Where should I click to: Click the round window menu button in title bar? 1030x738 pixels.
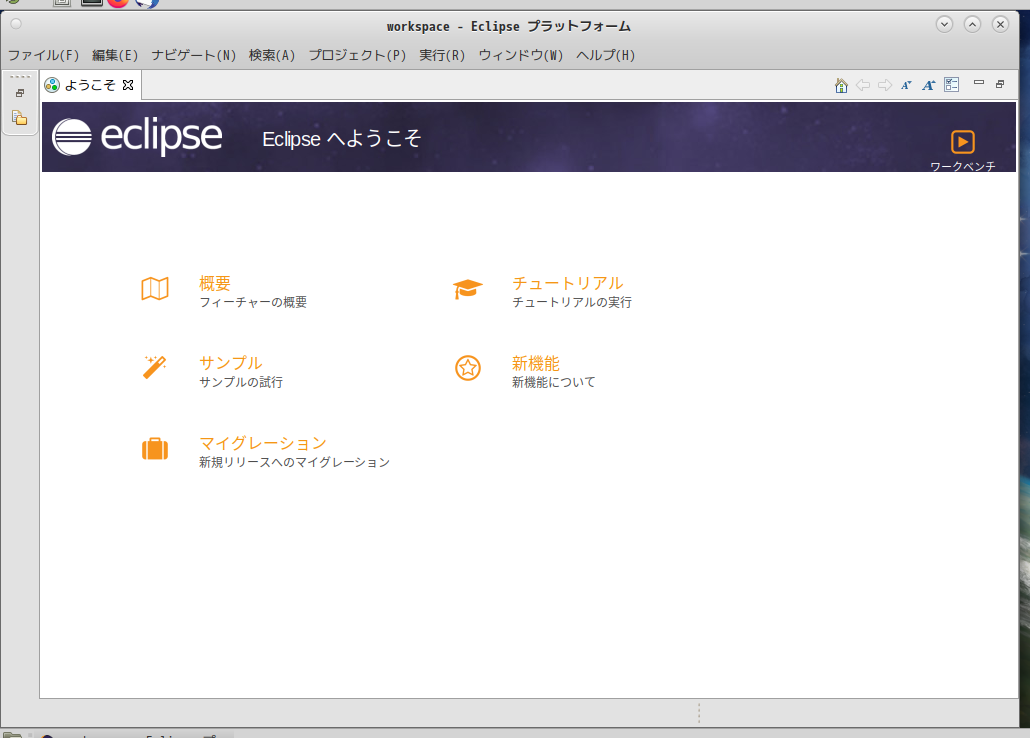(x=16, y=24)
